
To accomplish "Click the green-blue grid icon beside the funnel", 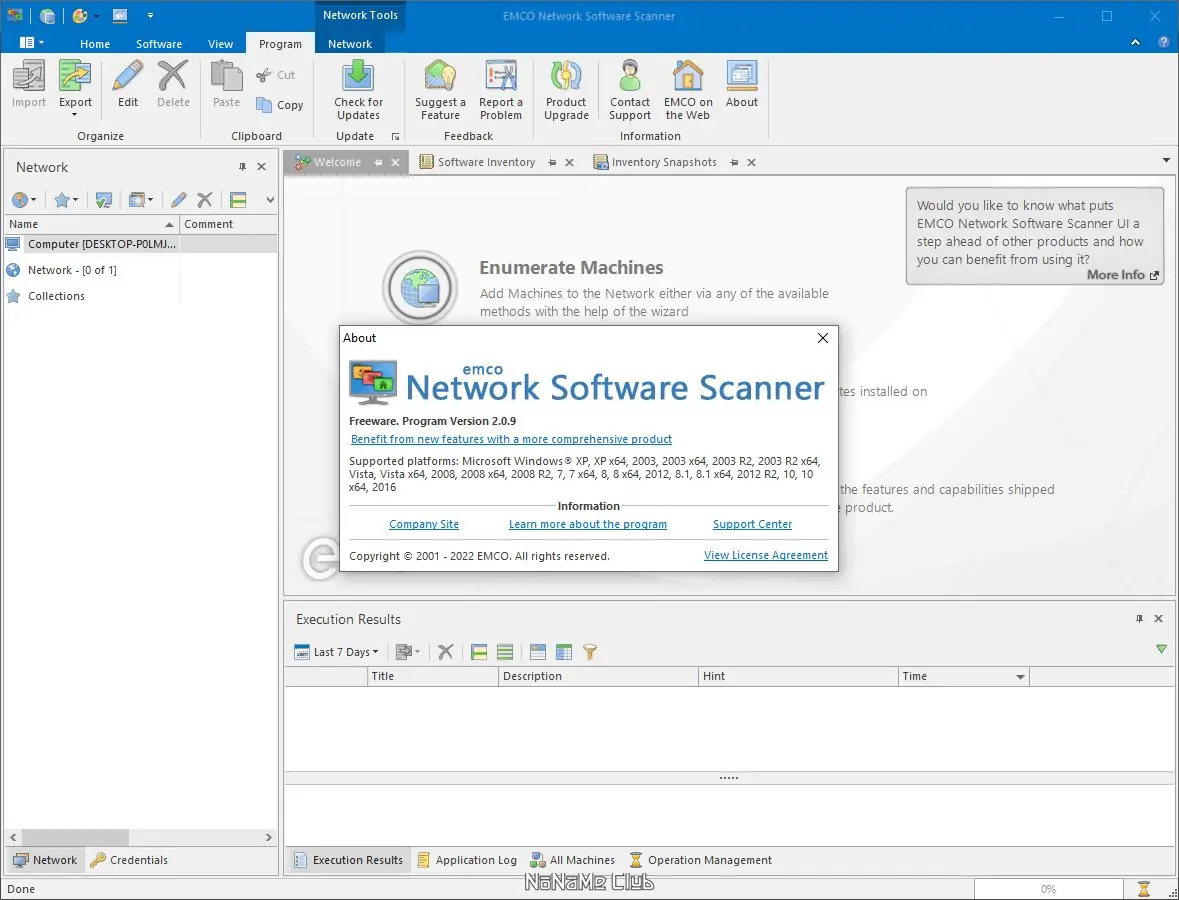I will coord(564,652).
